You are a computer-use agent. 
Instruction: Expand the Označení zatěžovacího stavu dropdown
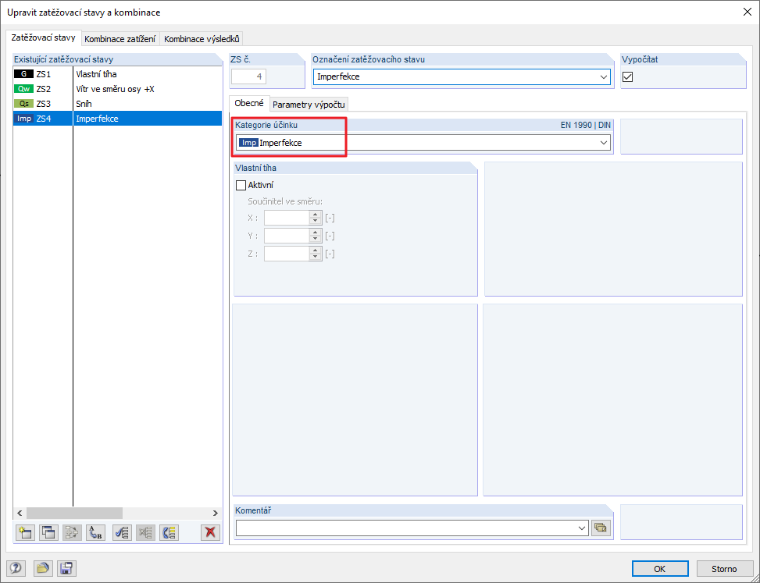[x=603, y=77]
